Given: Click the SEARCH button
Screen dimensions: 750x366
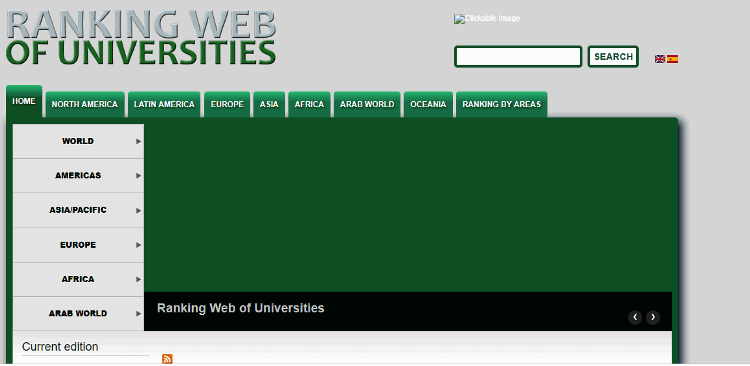Looking at the screenshot, I should [x=613, y=56].
